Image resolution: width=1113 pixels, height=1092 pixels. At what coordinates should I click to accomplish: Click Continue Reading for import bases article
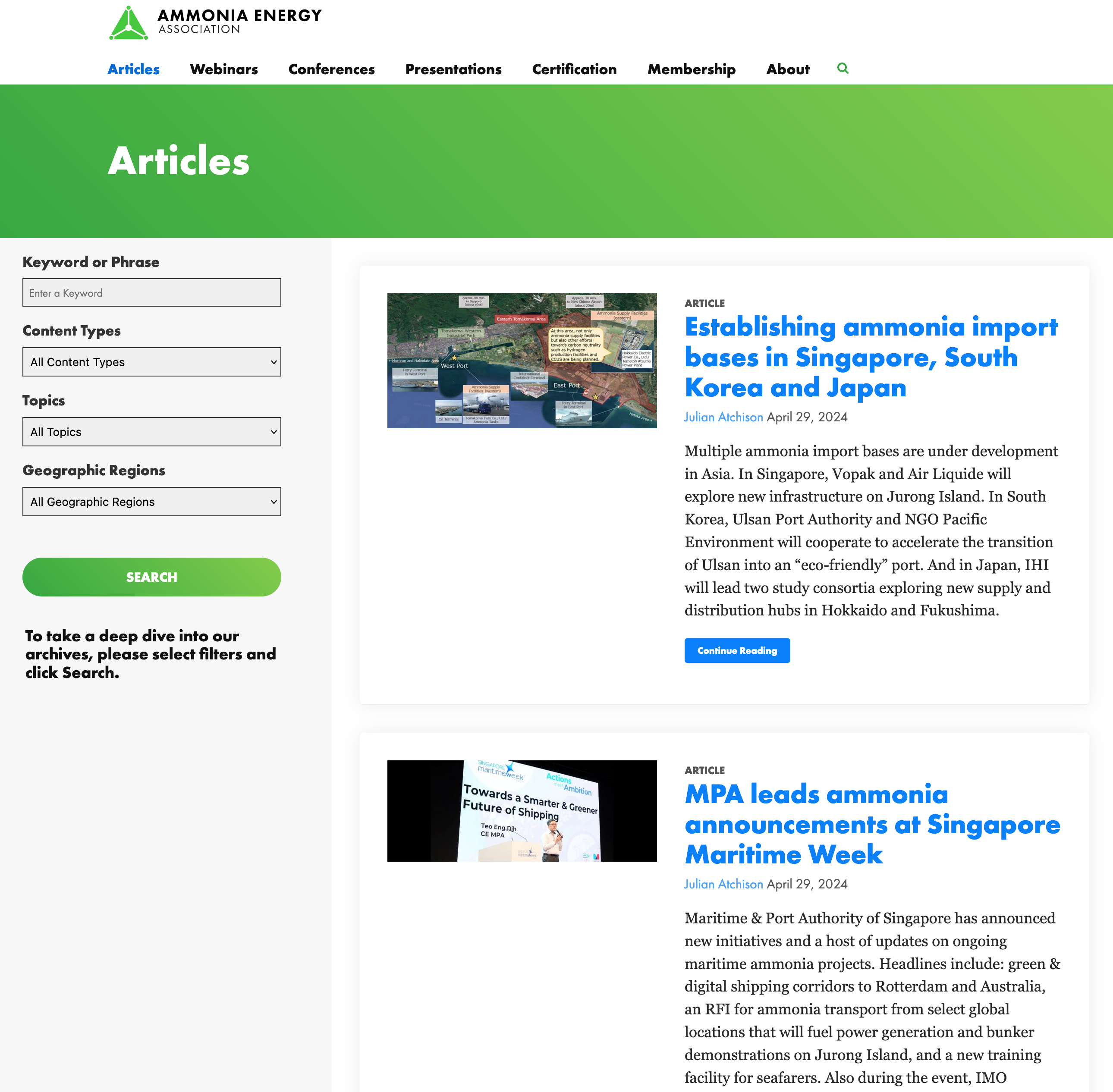click(x=737, y=650)
